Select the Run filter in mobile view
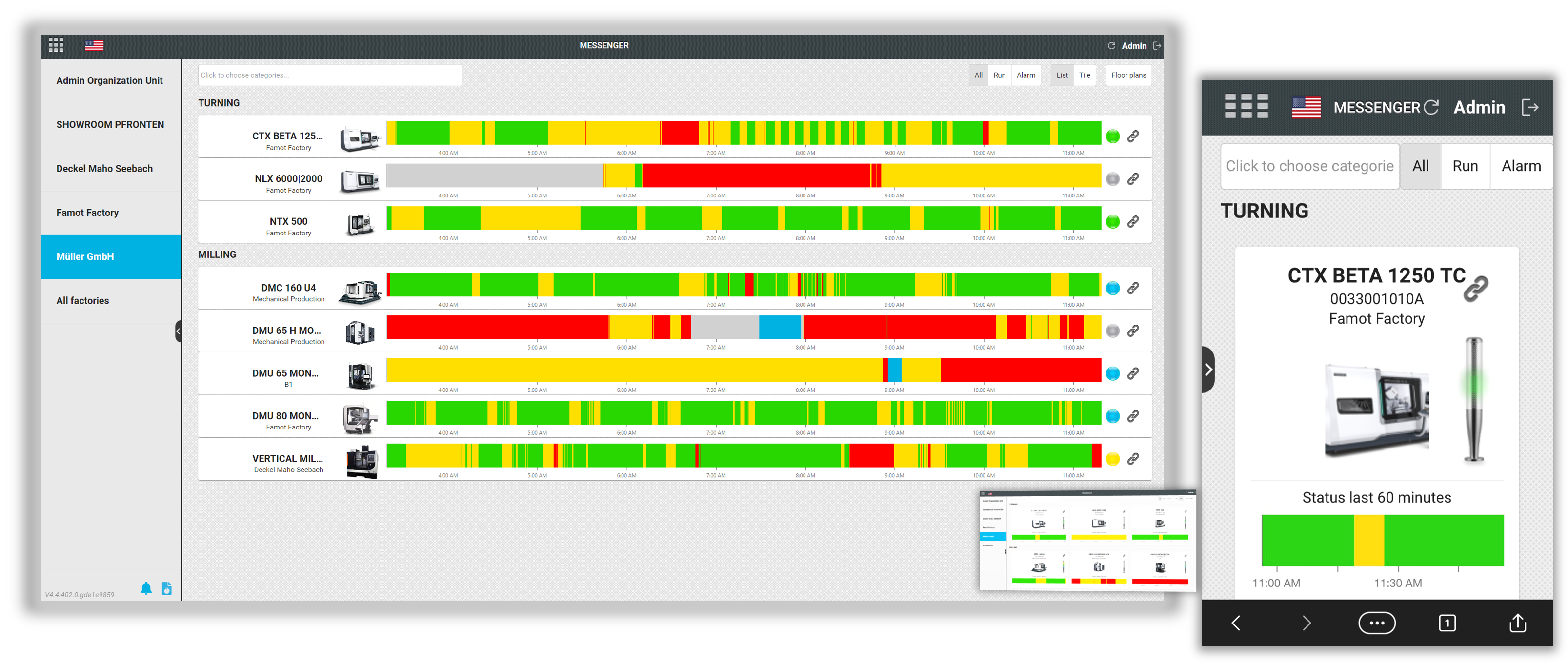This screenshot has height=663, width=1568. click(x=1465, y=166)
